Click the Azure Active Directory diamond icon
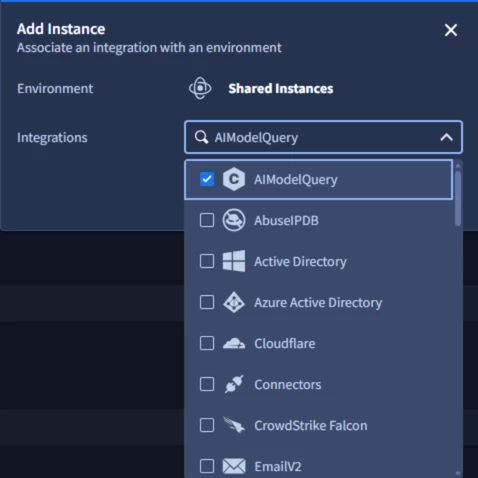 pos(234,302)
